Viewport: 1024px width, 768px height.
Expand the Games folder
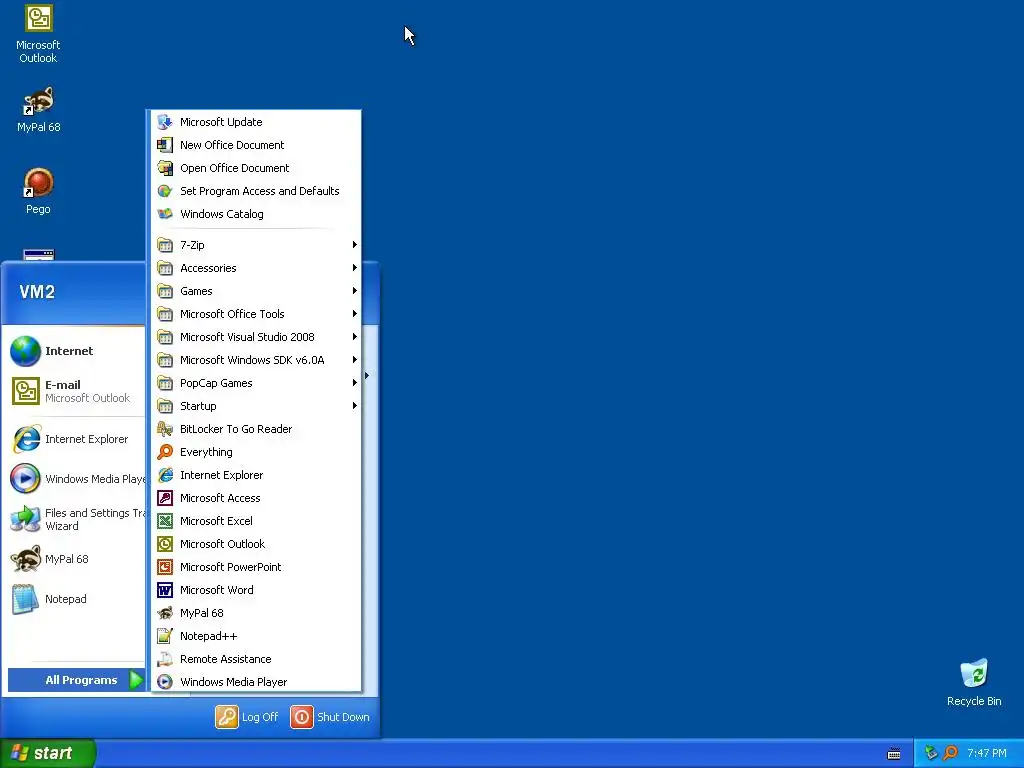(255, 291)
